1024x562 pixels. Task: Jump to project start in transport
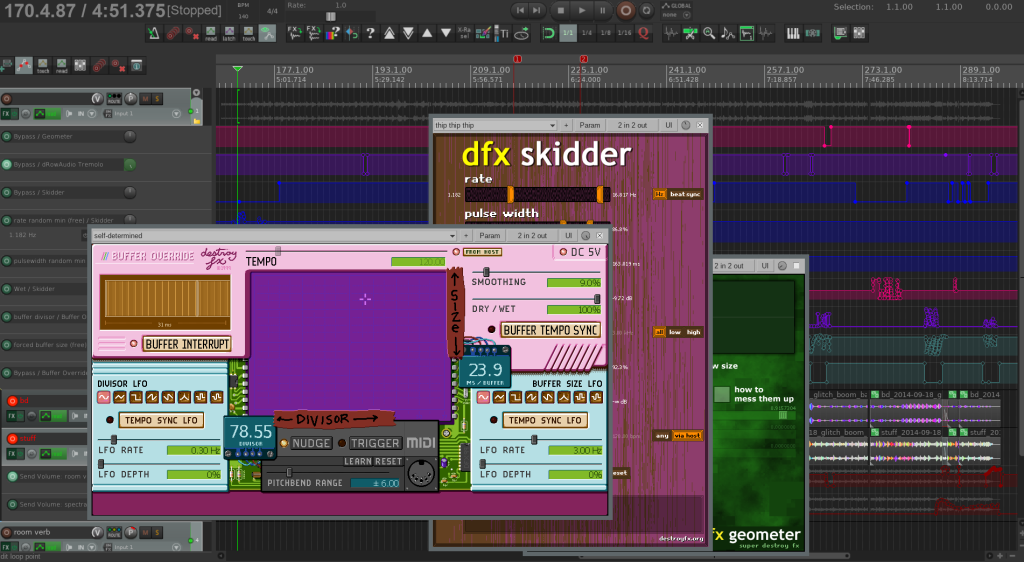pyautogui.click(x=520, y=10)
